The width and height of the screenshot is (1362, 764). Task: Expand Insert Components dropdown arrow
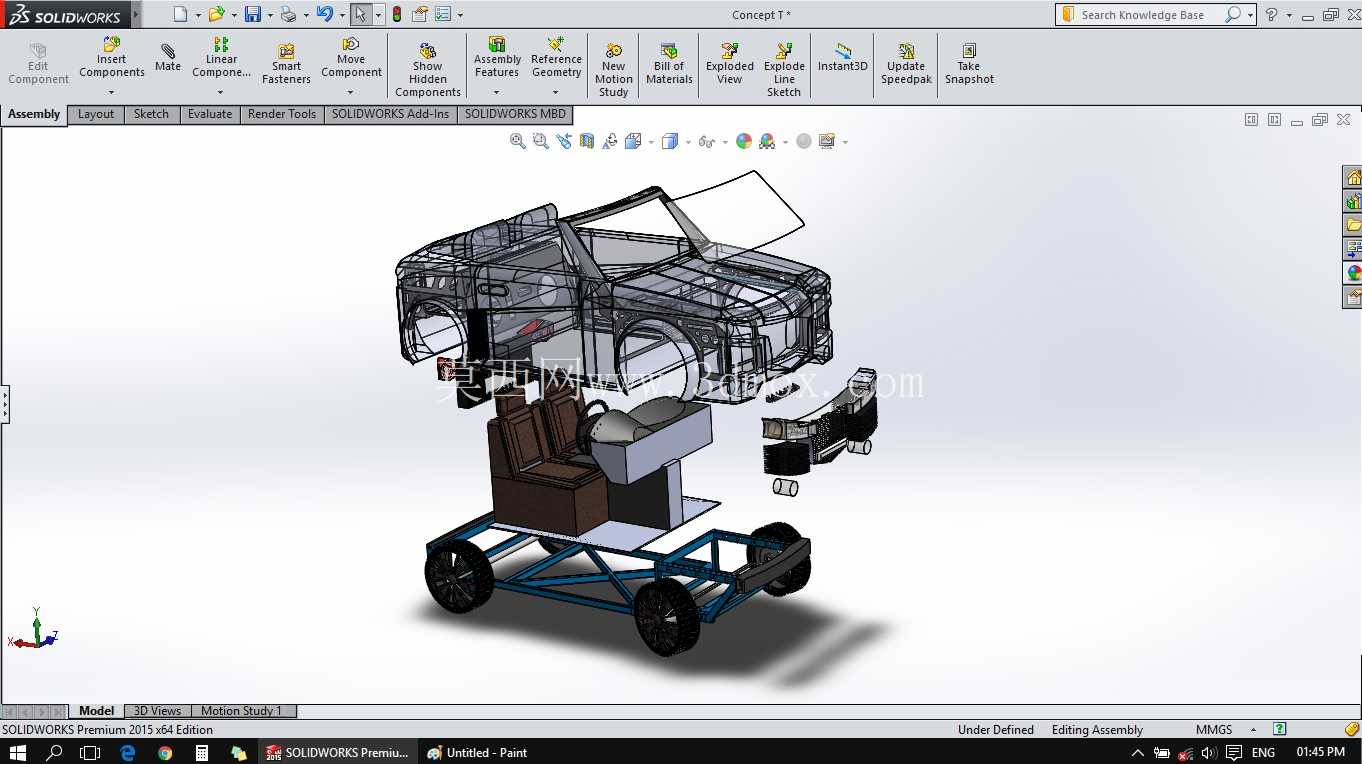click(111, 92)
